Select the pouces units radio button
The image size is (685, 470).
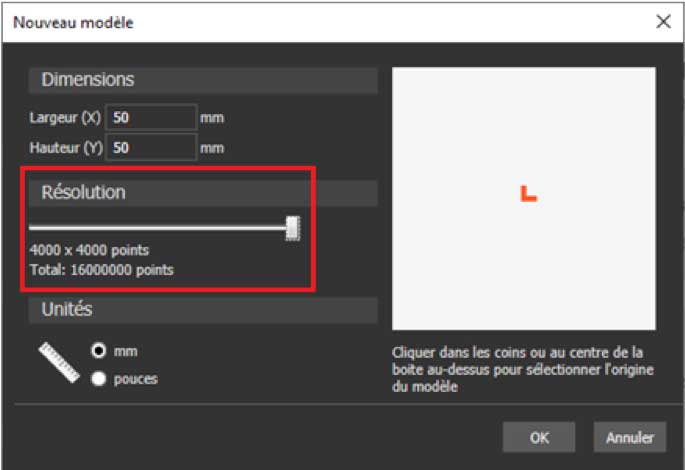click(x=99, y=378)
